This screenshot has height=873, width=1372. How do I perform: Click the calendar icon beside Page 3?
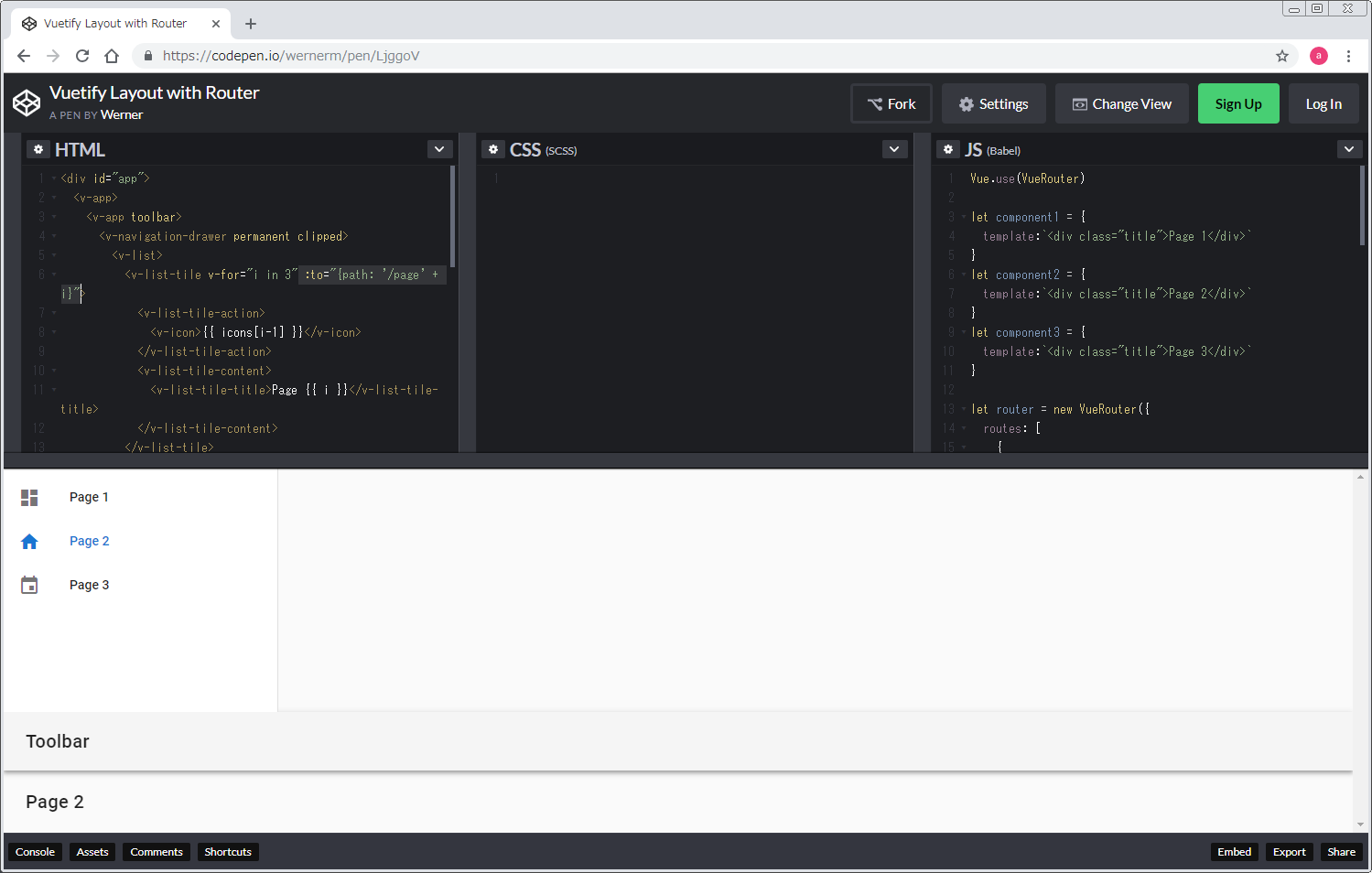pyautogui.click(x=29, y=585)
